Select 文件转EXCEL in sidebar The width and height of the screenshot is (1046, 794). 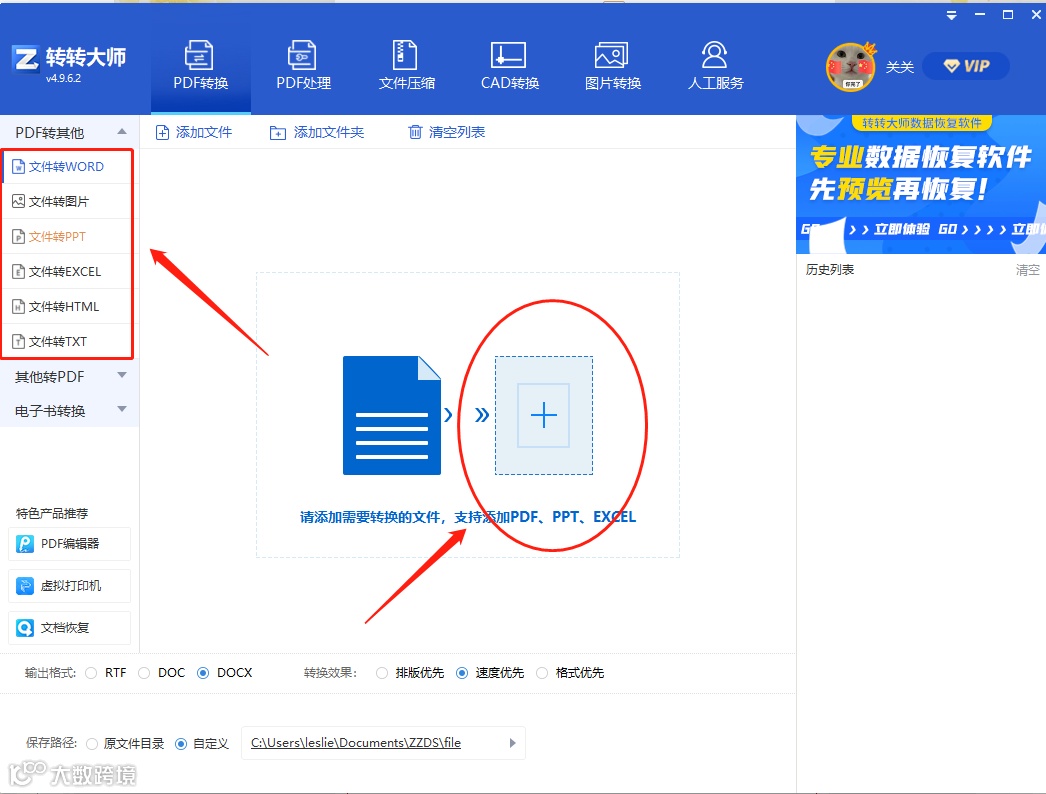tap(67, 272)
